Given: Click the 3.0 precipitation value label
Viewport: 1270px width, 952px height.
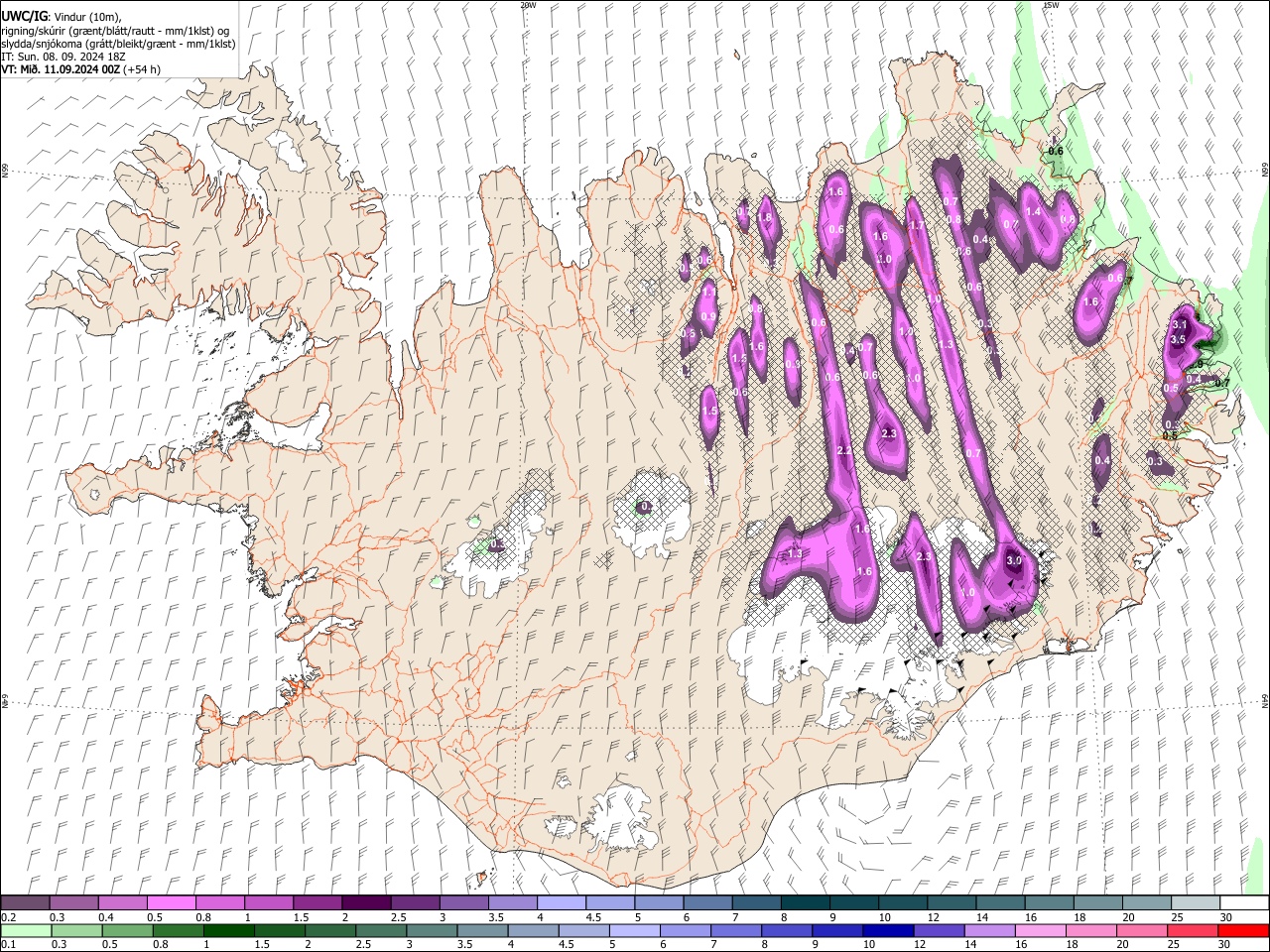Looking at the screenshot, I should (1014, 560).
